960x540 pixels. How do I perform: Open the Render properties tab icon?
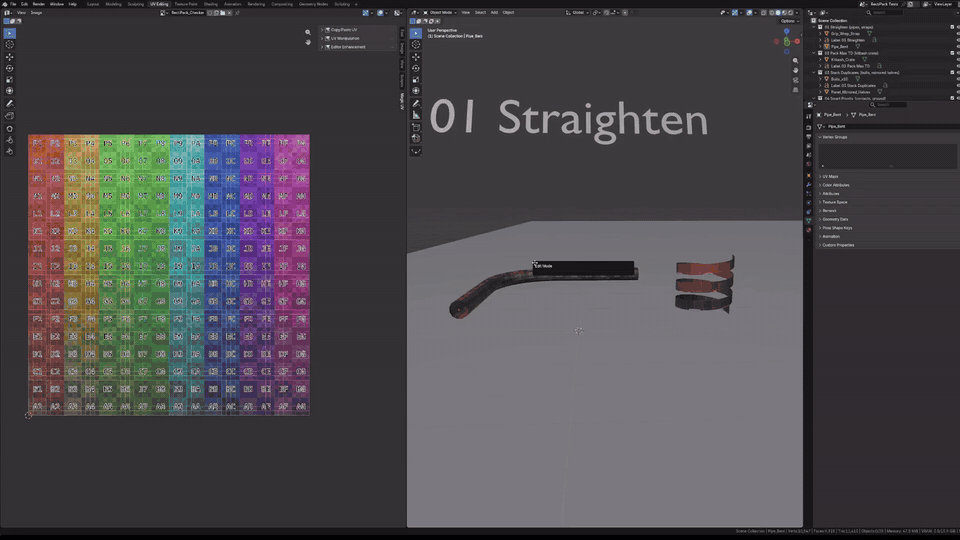[809, 127]
